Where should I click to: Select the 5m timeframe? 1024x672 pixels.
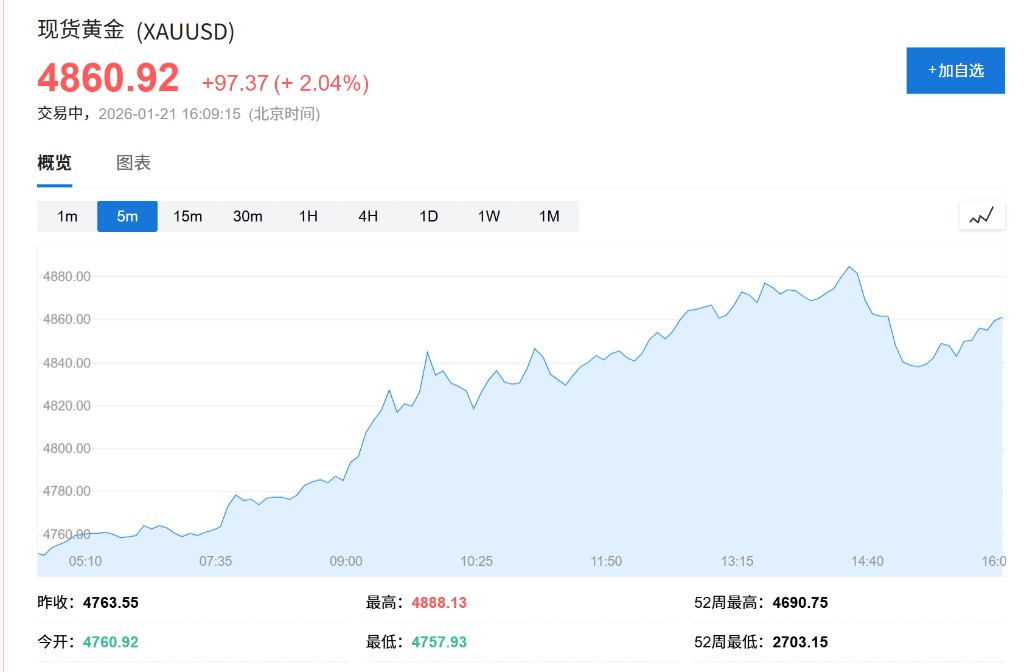[x=127, y=216]
